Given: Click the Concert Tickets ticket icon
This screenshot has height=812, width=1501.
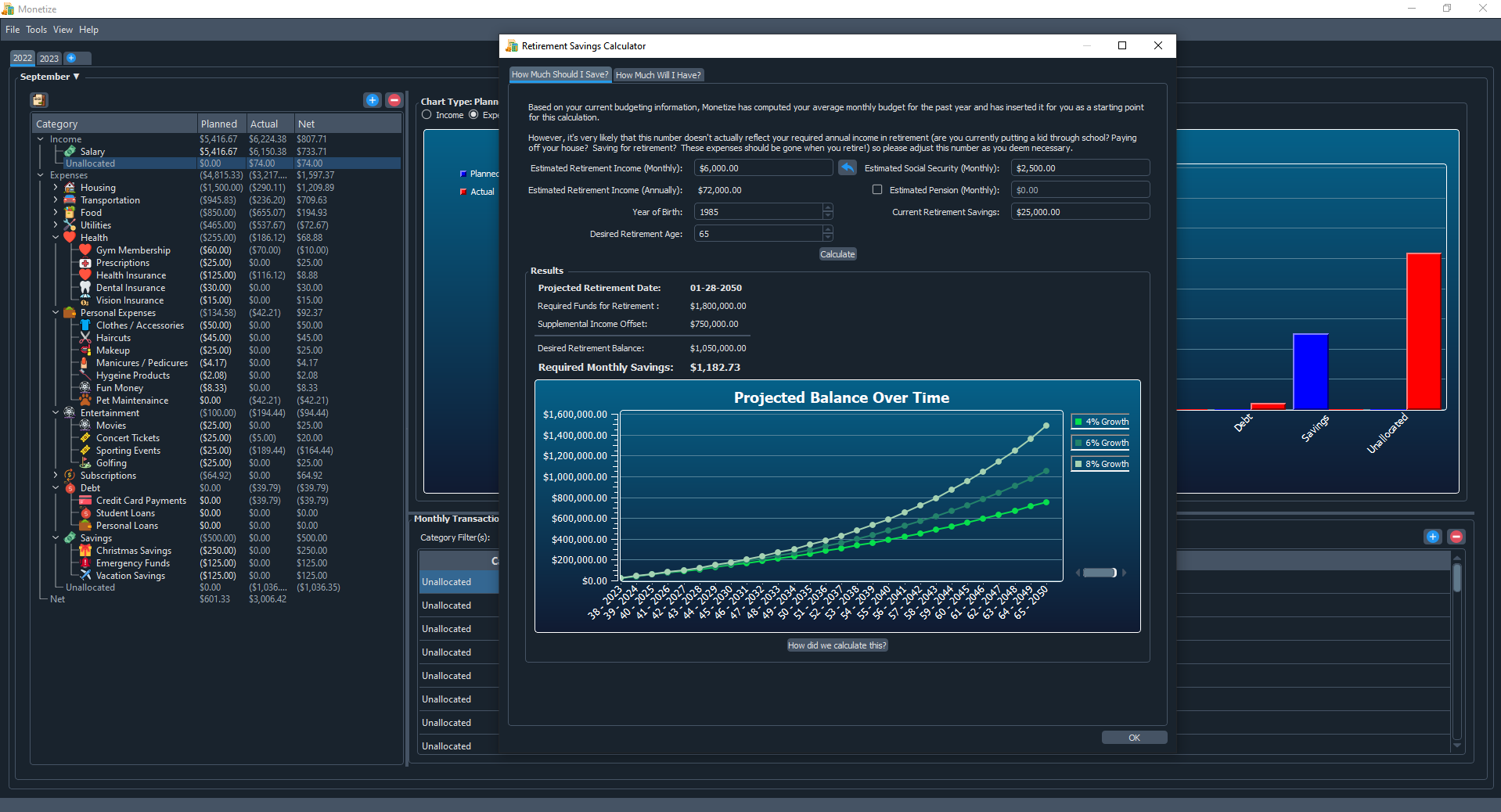Looking at the screenshot, I should coord(85,438).
